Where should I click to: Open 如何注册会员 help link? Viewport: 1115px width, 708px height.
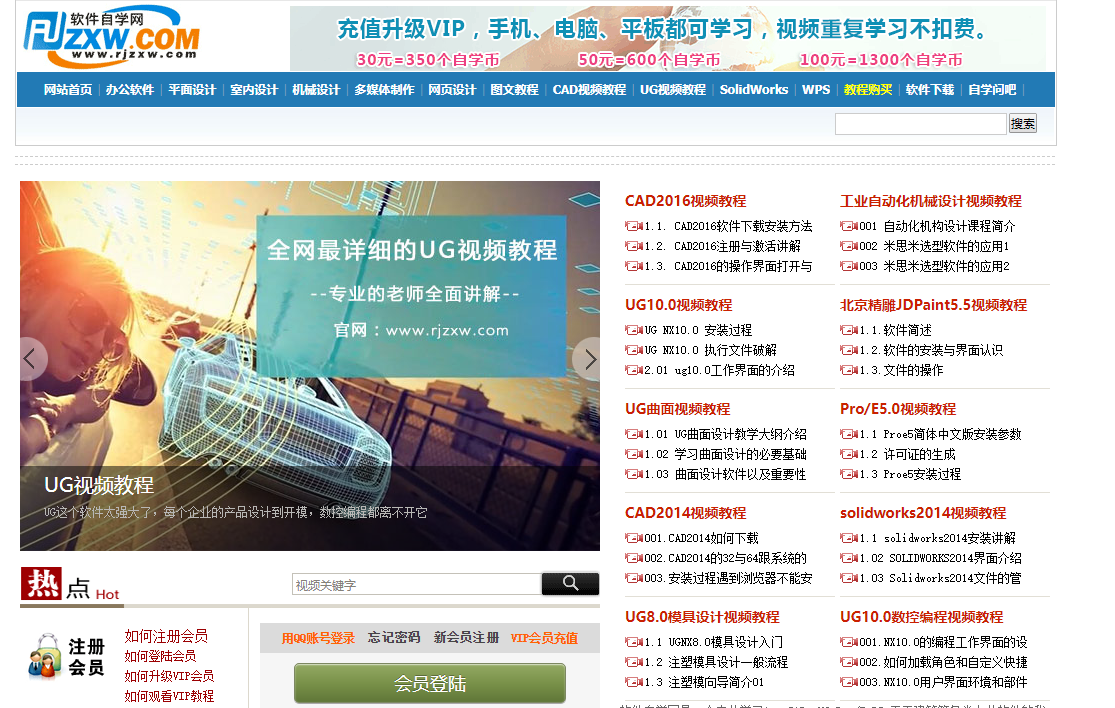click(166, 636)
